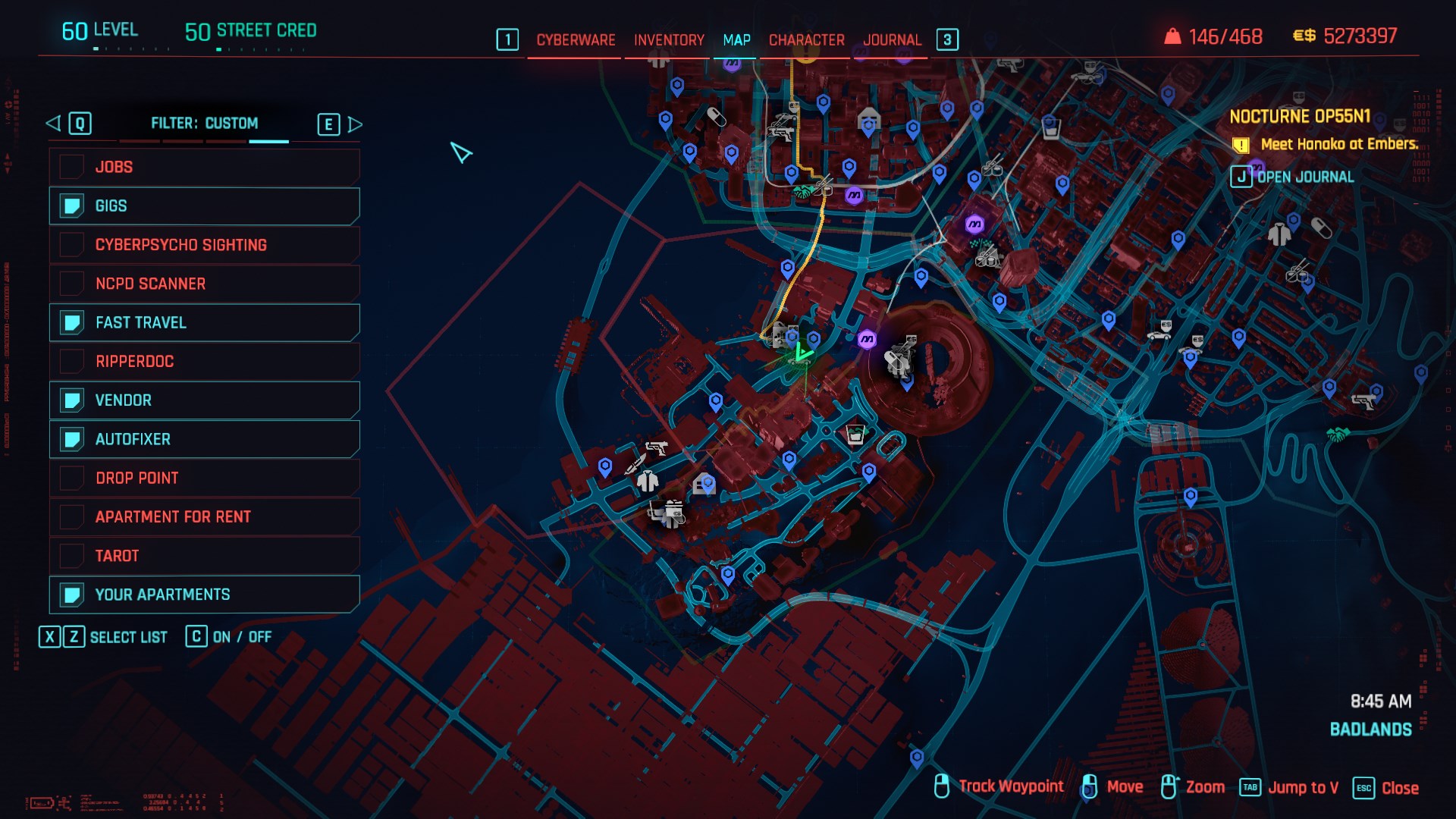Go to the previous filter with the left arrow

point(53,124)
